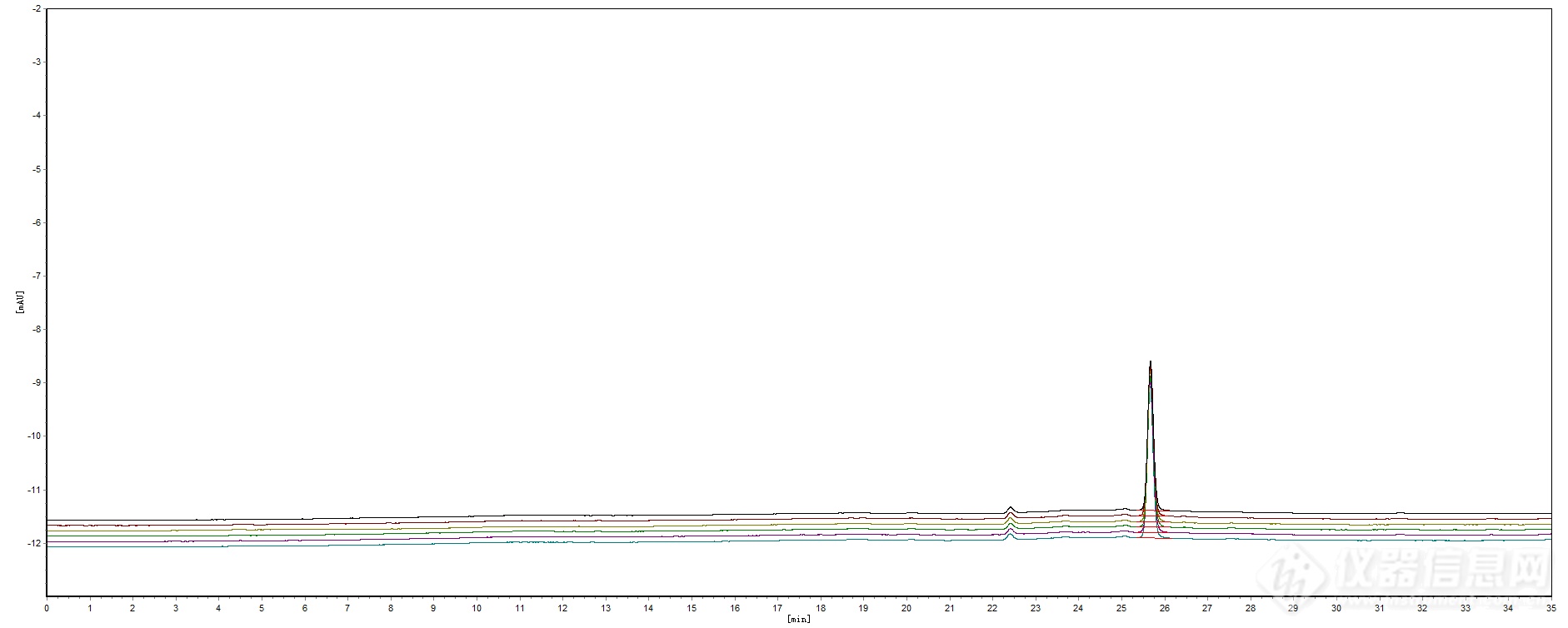Image resolution: width=1568 pixels, height=628 pixels.
Task: Click the 15 label on the time axis
Action: (692, 609)
